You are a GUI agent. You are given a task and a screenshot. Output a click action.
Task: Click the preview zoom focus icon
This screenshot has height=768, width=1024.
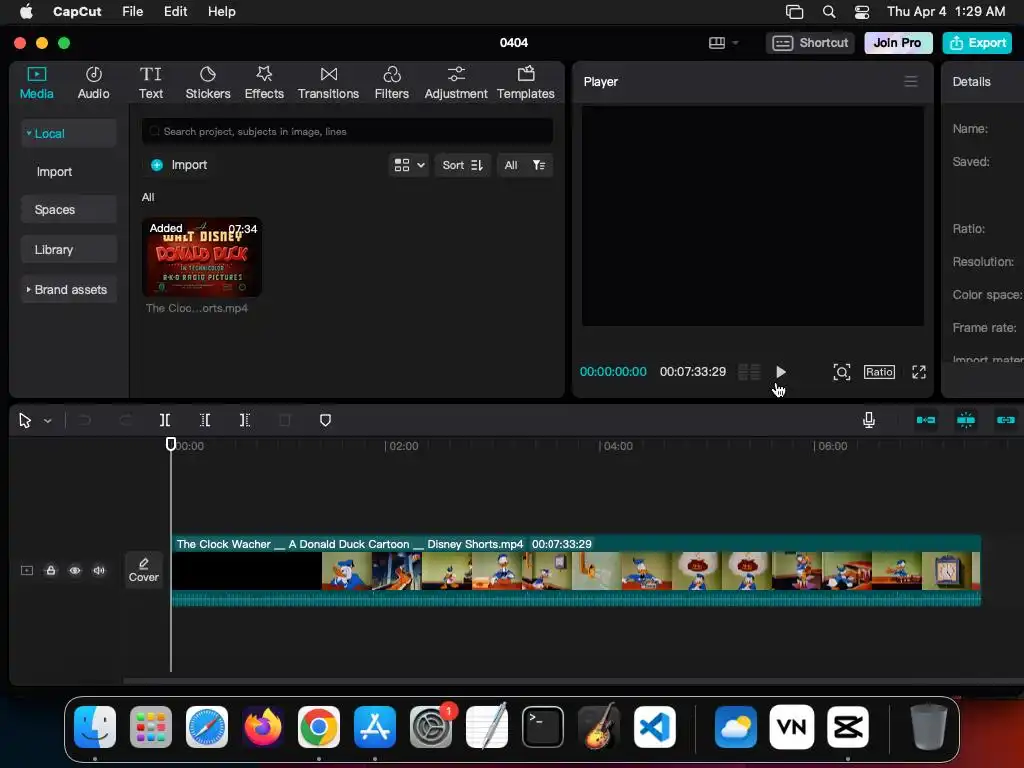pyautogui.click(x=841, y=372)
